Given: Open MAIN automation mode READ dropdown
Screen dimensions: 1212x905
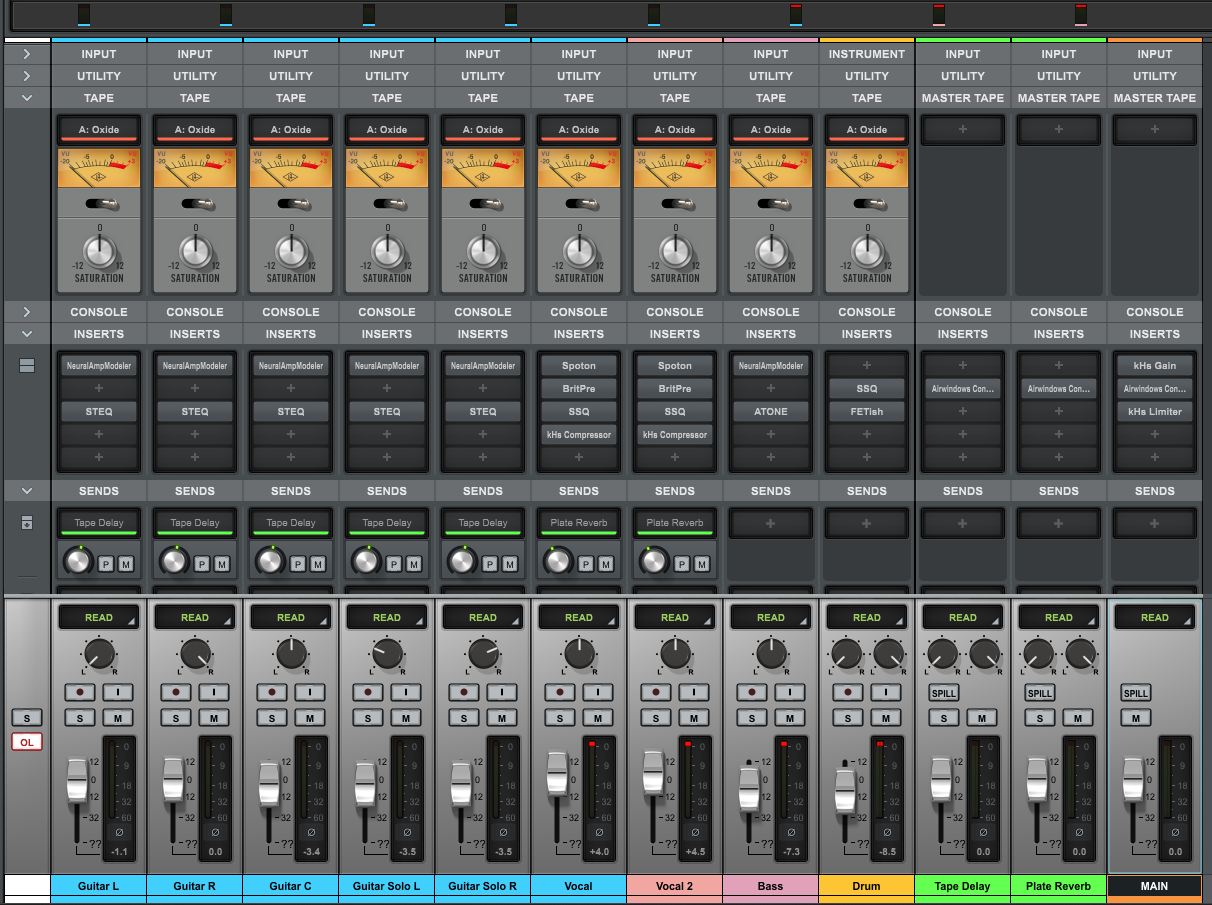Looking at the screenshot, I should (x=1155, y=618).
